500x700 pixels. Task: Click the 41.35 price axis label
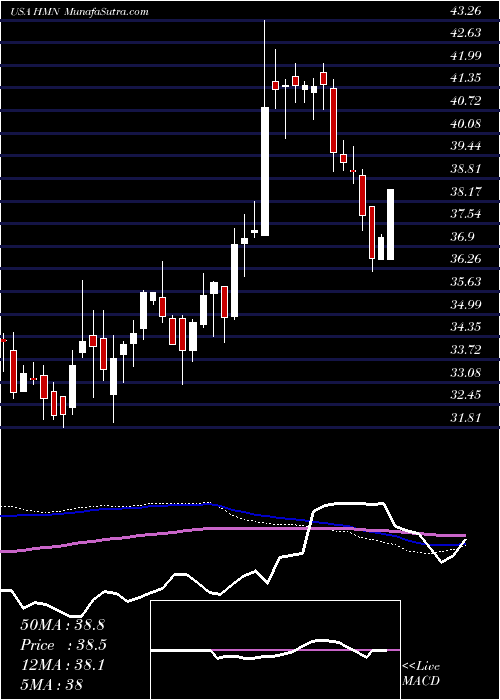466,78
